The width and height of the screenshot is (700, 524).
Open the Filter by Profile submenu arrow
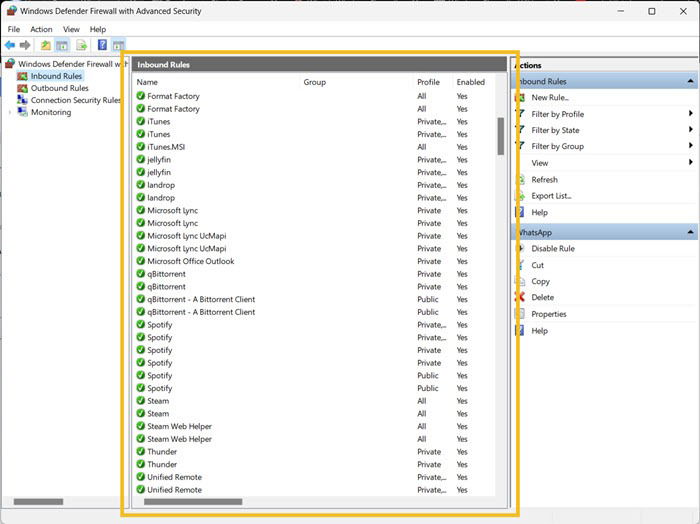click(690, 113)
